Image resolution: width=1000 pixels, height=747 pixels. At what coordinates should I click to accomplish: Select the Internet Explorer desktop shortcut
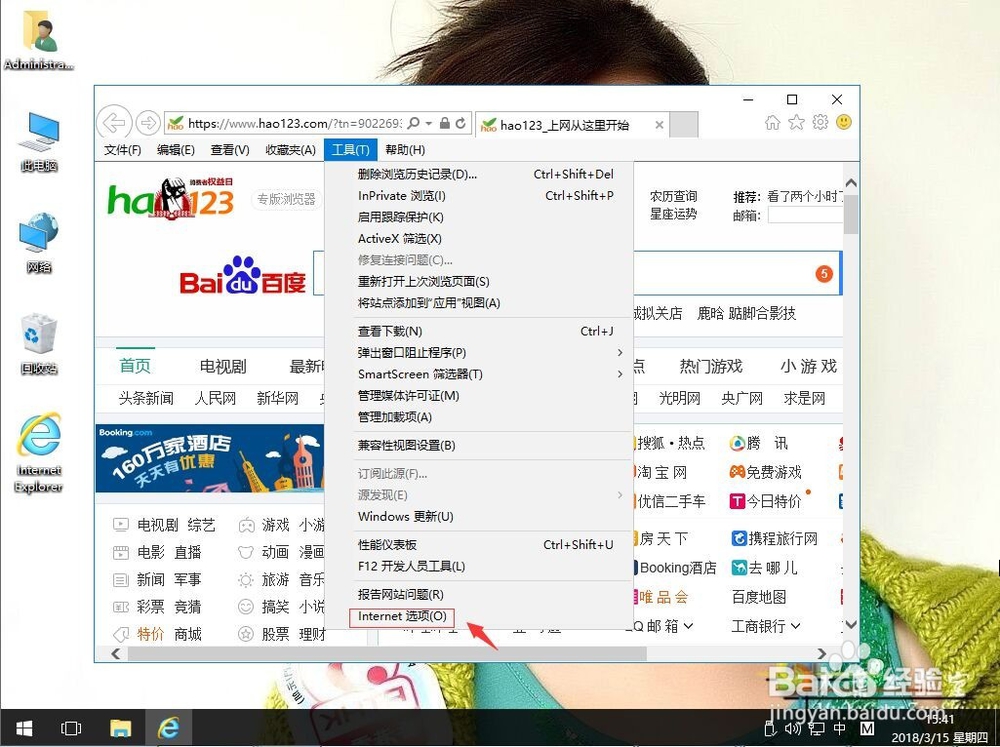click(x=39, y=453)
